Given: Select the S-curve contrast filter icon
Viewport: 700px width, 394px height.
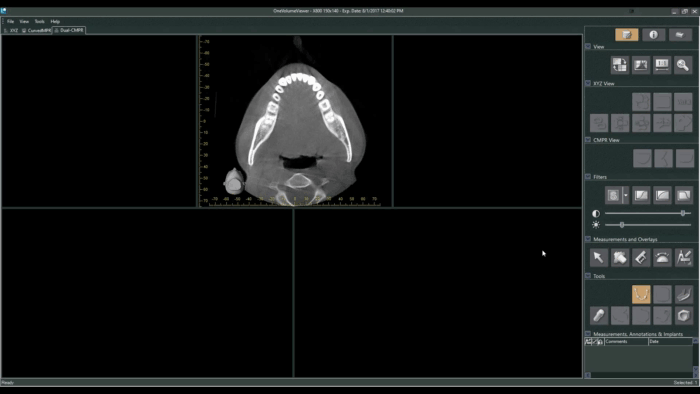Looking at the screenshot, I should tap(641, 195).
